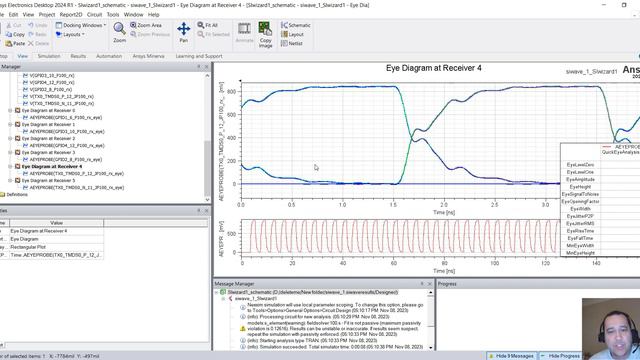Collapse Eye Diagram at Receiver 1 node
Screen dimensions: 640x360
click(10, 124)
